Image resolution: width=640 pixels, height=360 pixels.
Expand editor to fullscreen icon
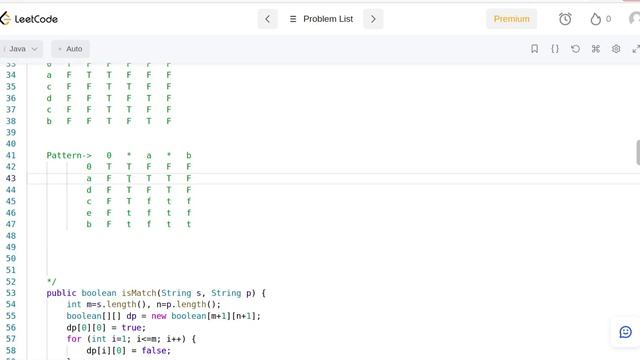click(636, 49)
